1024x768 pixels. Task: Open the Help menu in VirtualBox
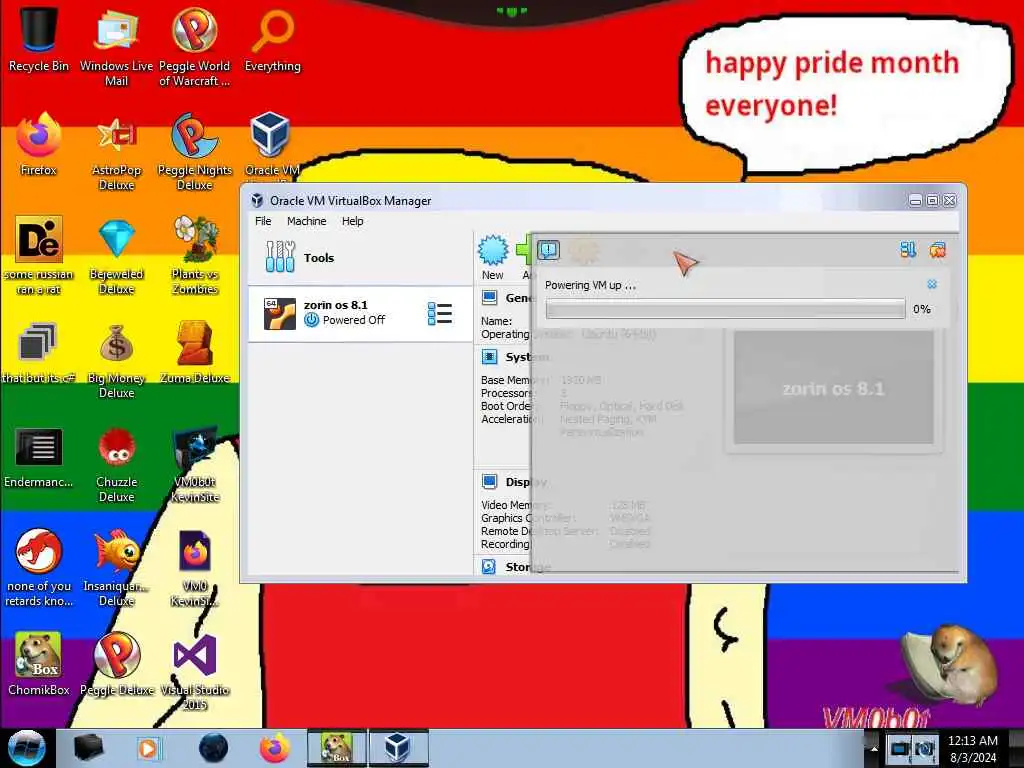point(353,221)
